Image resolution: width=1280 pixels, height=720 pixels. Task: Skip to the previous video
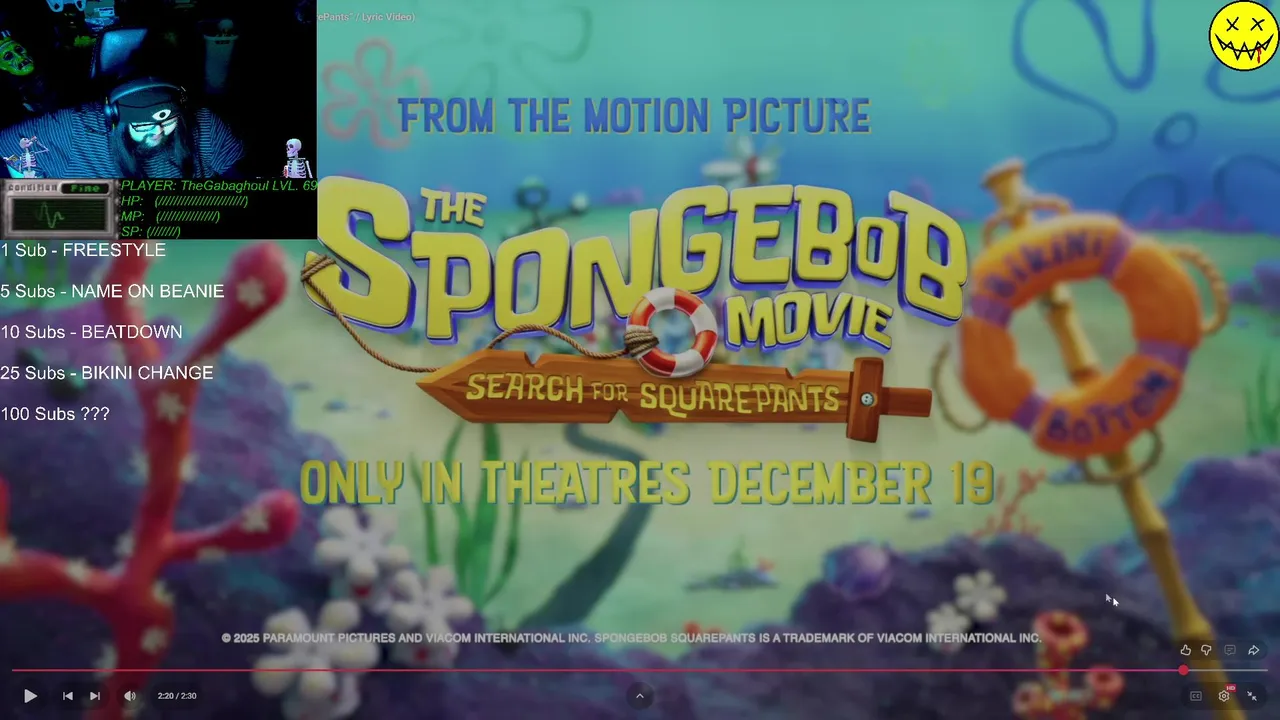68,696
